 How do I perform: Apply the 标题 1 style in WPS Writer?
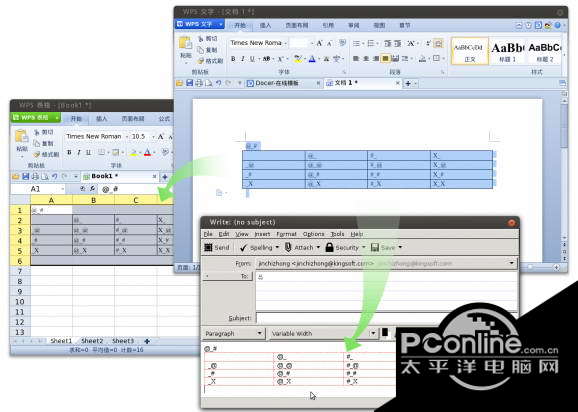tap(507, 51)
